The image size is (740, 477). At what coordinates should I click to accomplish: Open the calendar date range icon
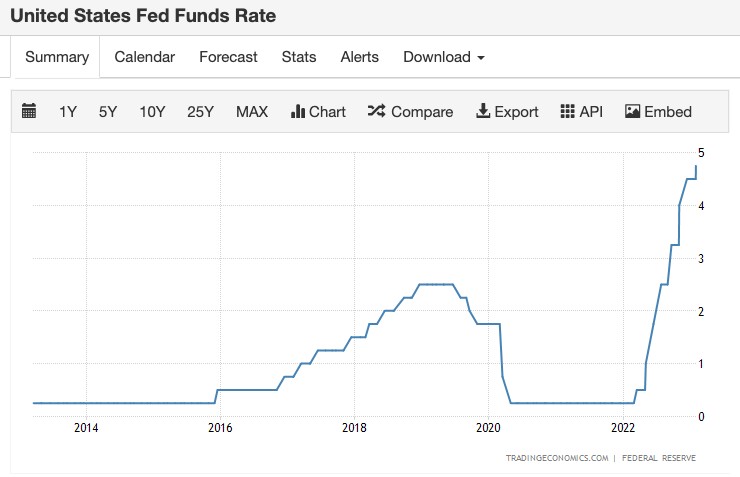[29, 111]
